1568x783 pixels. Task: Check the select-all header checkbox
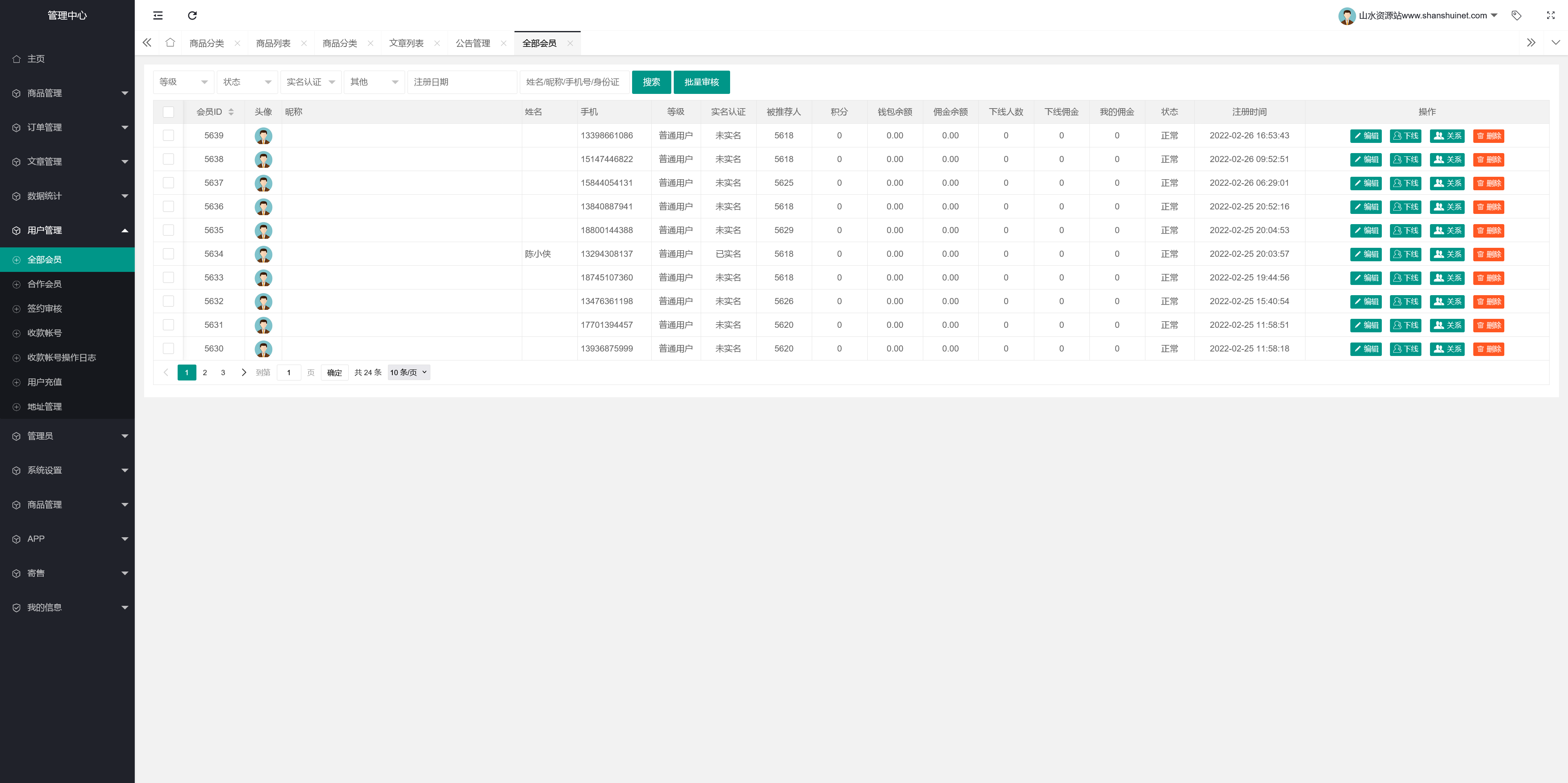(x=169, y=112)
